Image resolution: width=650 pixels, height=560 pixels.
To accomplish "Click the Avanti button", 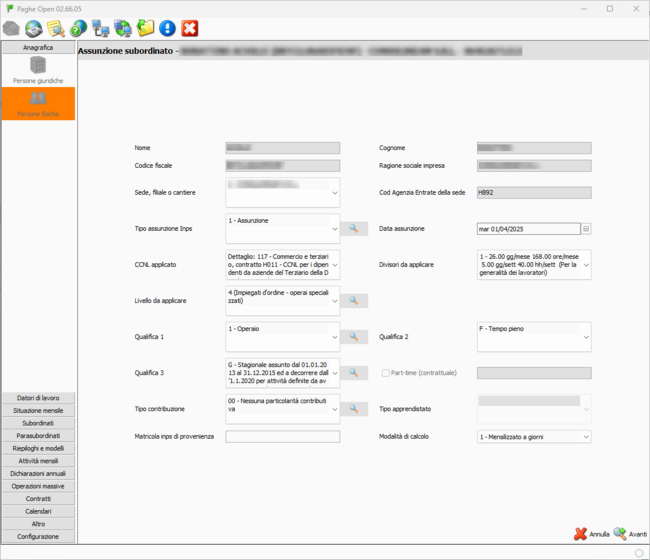I will (630, 534).
